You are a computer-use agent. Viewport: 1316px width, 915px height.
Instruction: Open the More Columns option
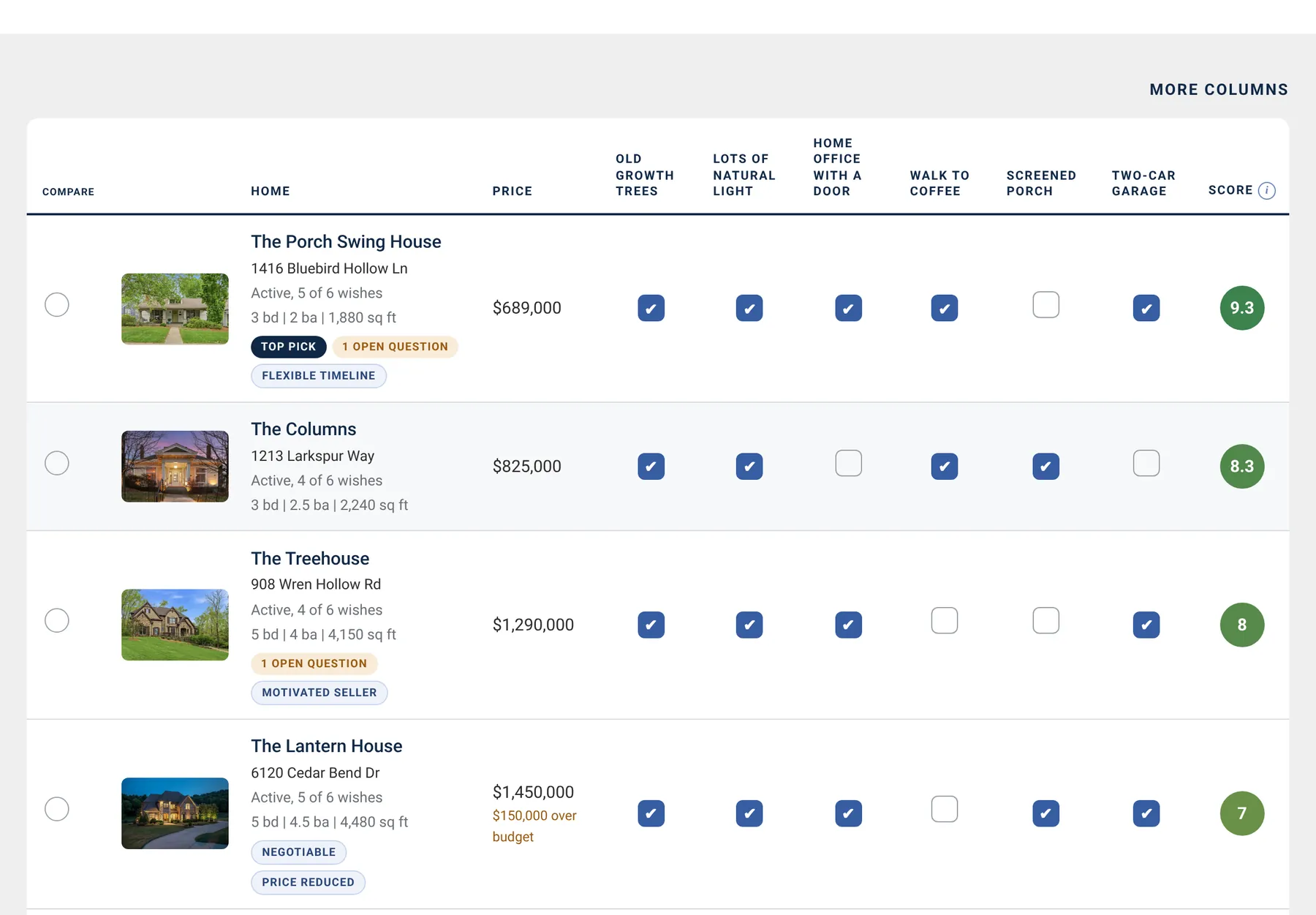click(x=1219, y=89)
